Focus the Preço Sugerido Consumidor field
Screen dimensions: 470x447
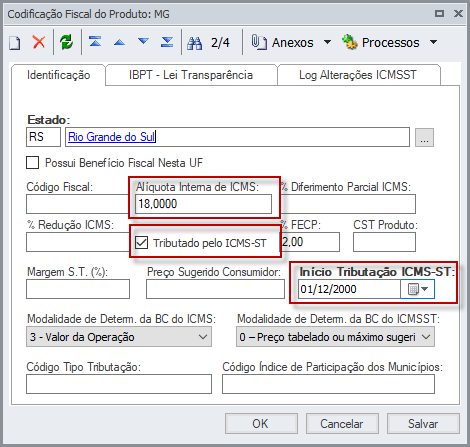point(215,289)
